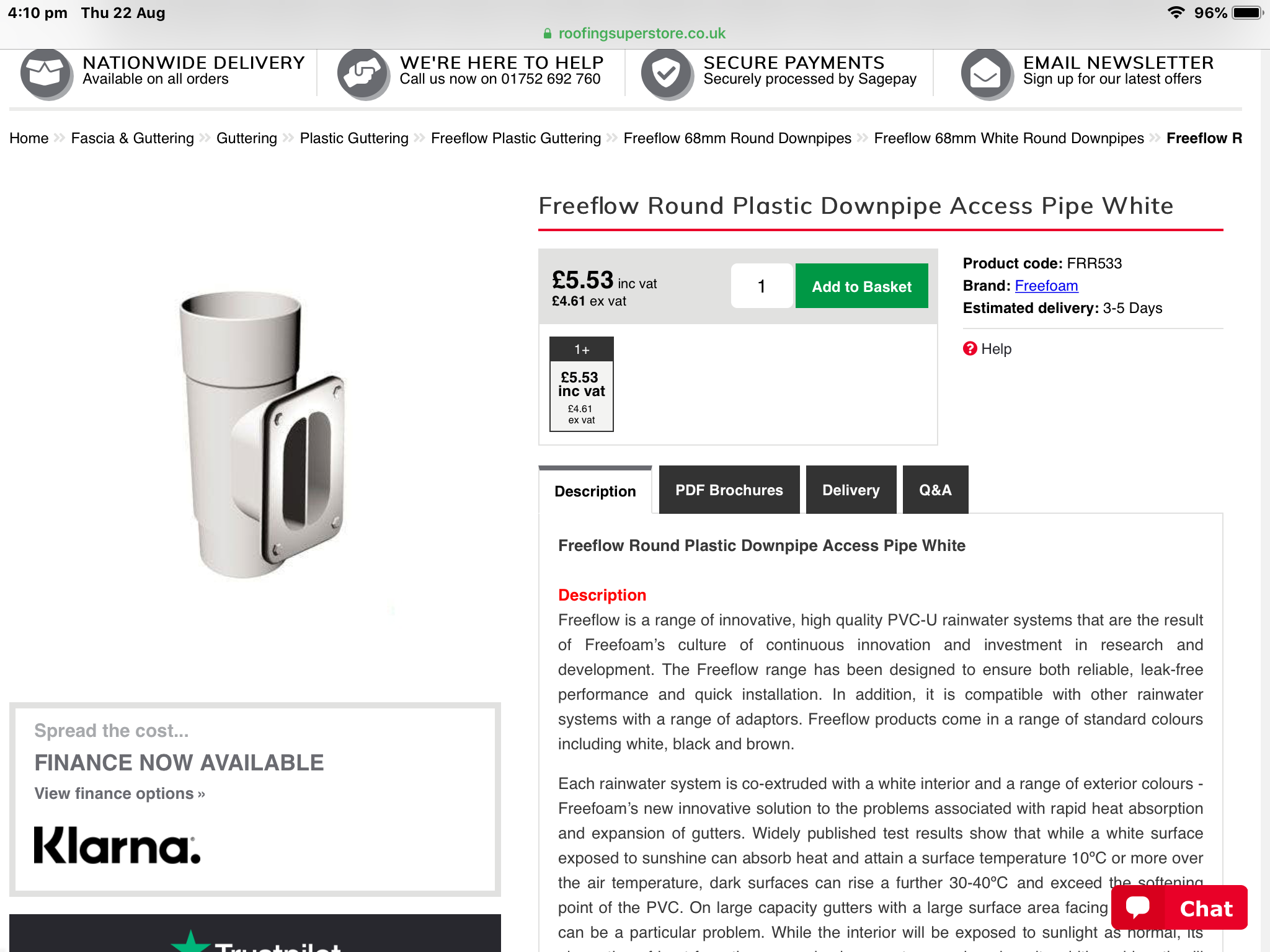
Task: Navigate to Fascia & Guttering breadcrumb
Action: 132,138
